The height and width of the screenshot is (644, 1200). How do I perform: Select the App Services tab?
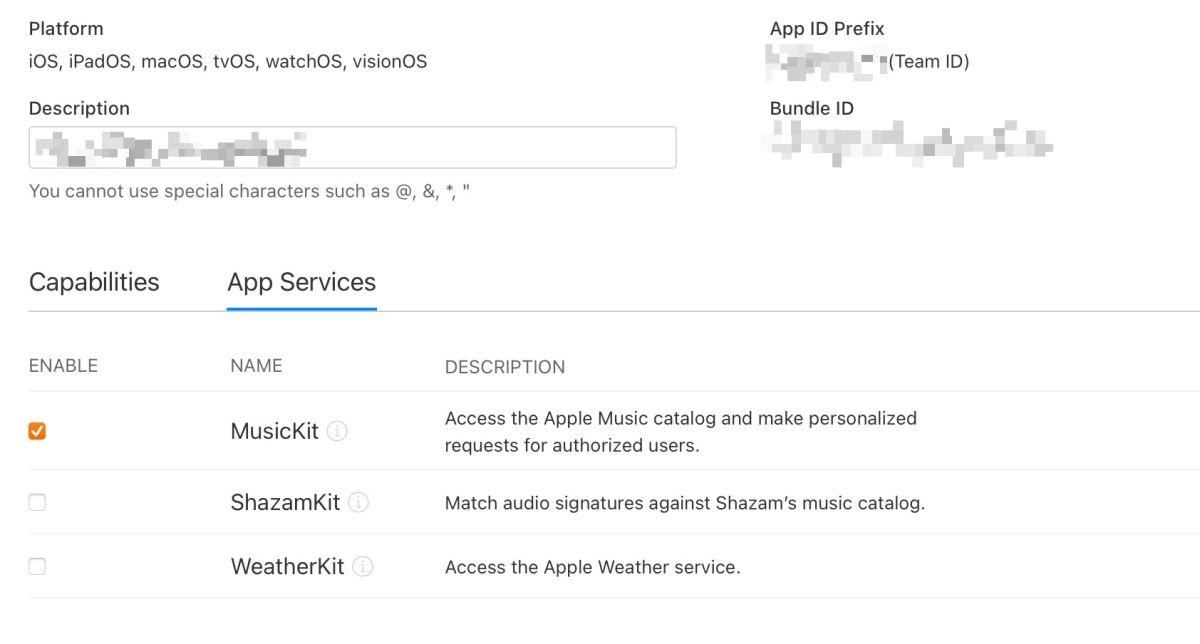pos(302,282)
